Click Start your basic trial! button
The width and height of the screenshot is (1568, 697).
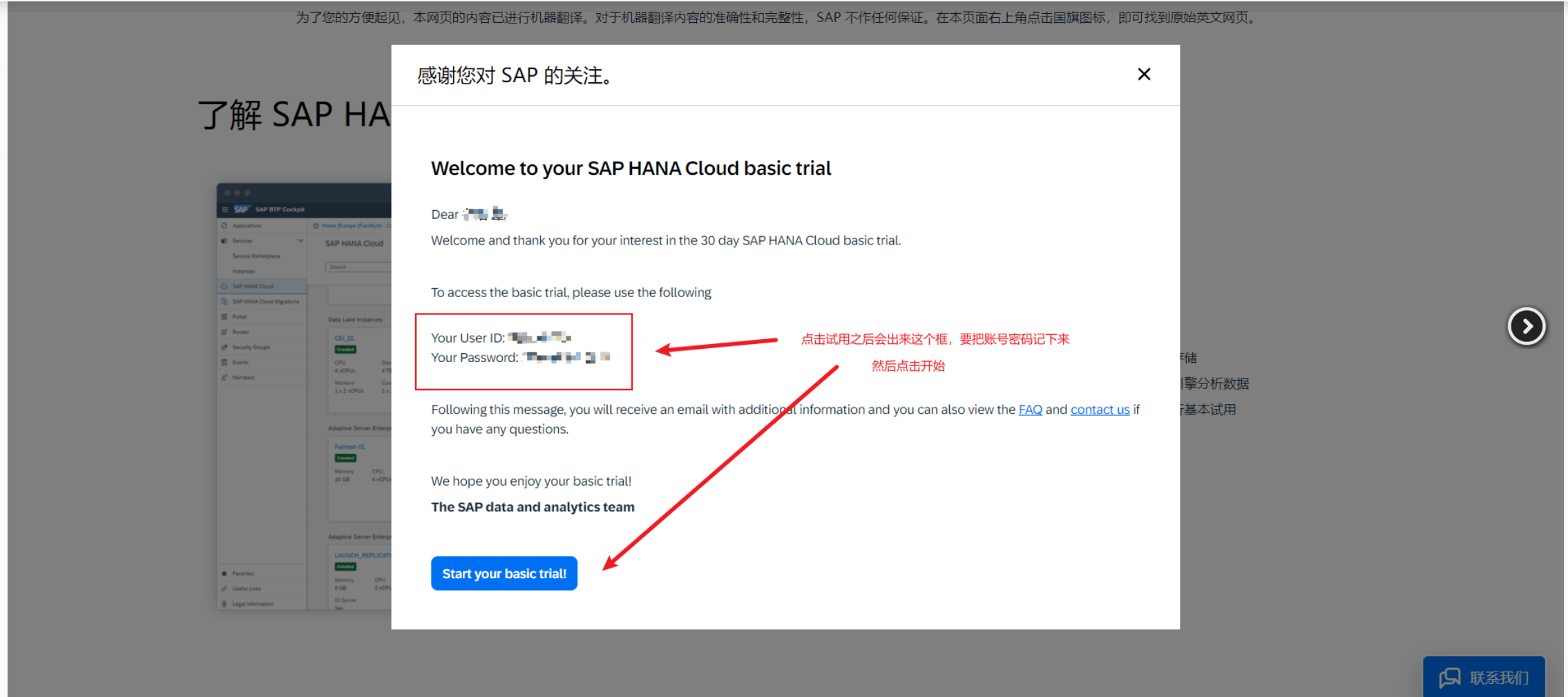[504, 573]
